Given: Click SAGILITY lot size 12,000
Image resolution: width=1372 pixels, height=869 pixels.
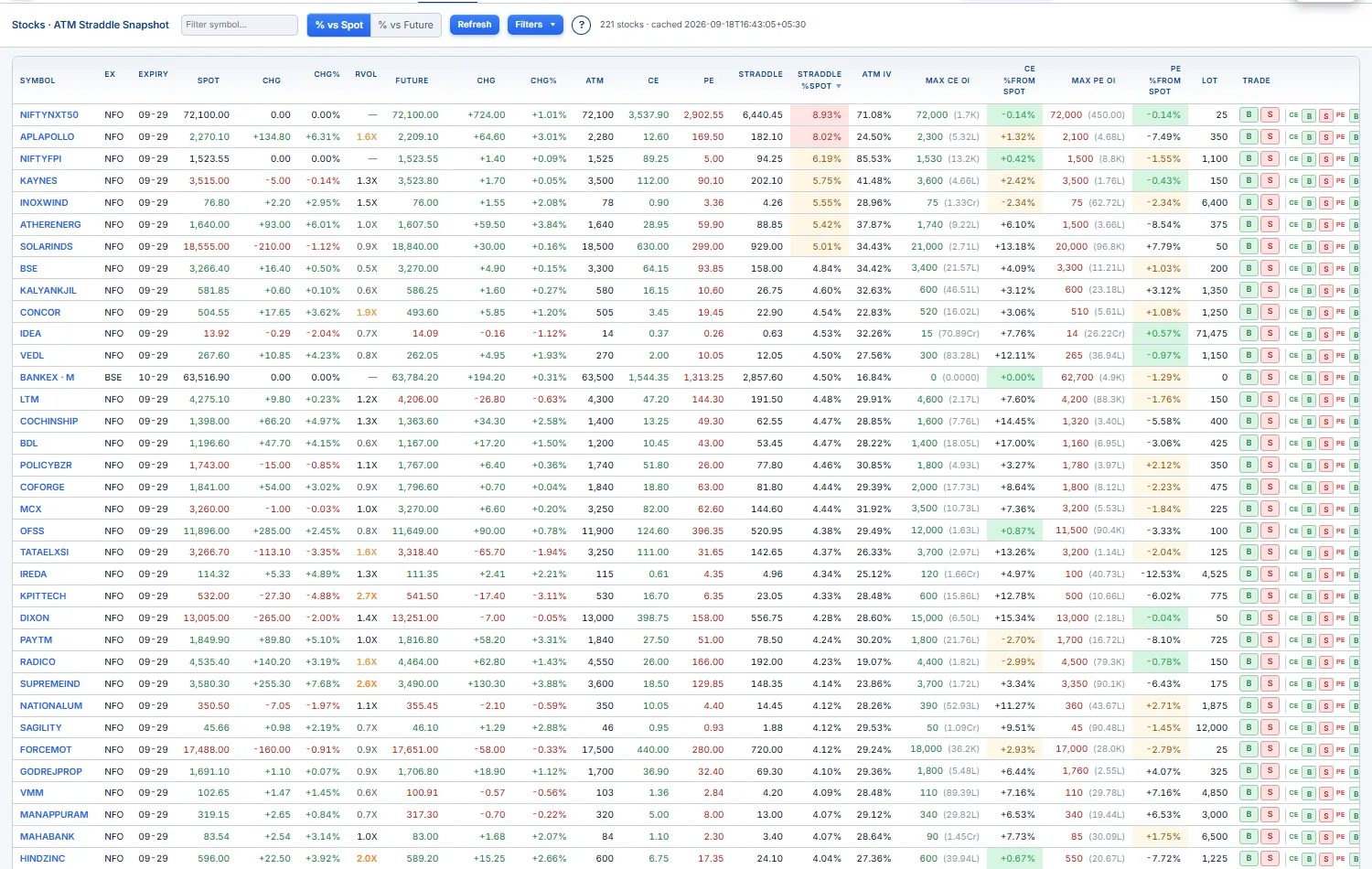Looking at the screenshot, I should pyautogui.click(x=1212, y=728).
